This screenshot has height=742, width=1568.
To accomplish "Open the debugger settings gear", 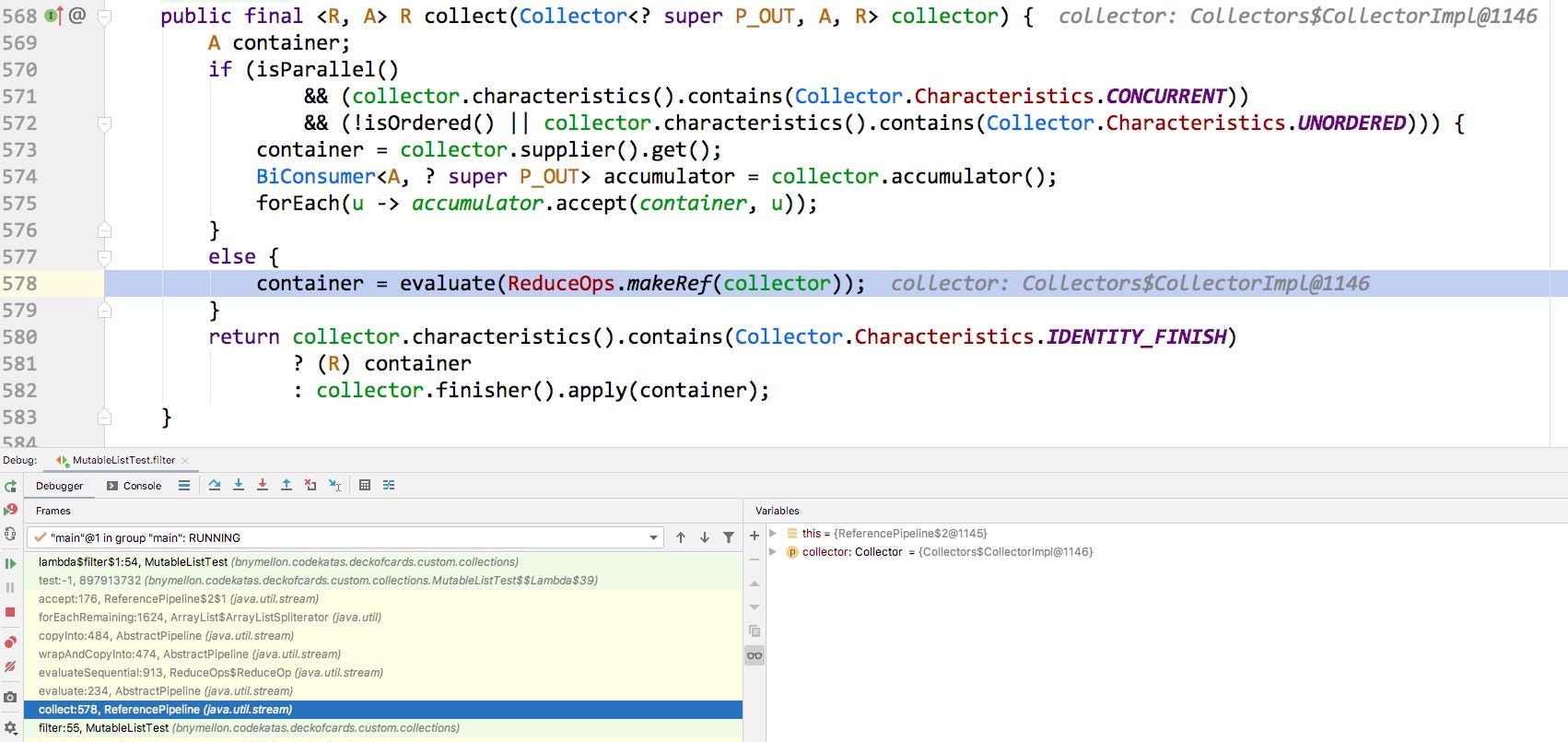I will pos(10,727).
